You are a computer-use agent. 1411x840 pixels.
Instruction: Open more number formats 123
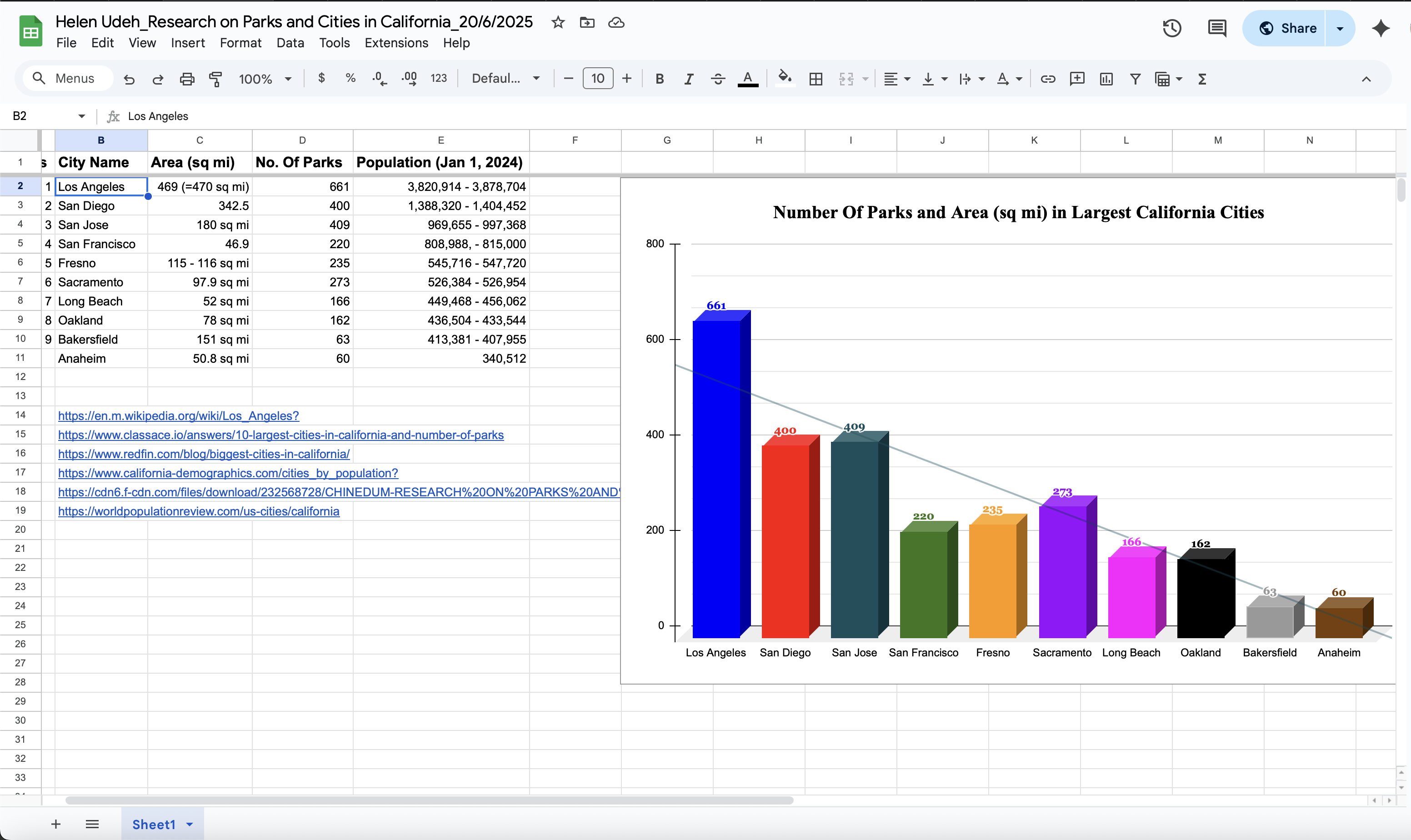click(x=439, y=78)
